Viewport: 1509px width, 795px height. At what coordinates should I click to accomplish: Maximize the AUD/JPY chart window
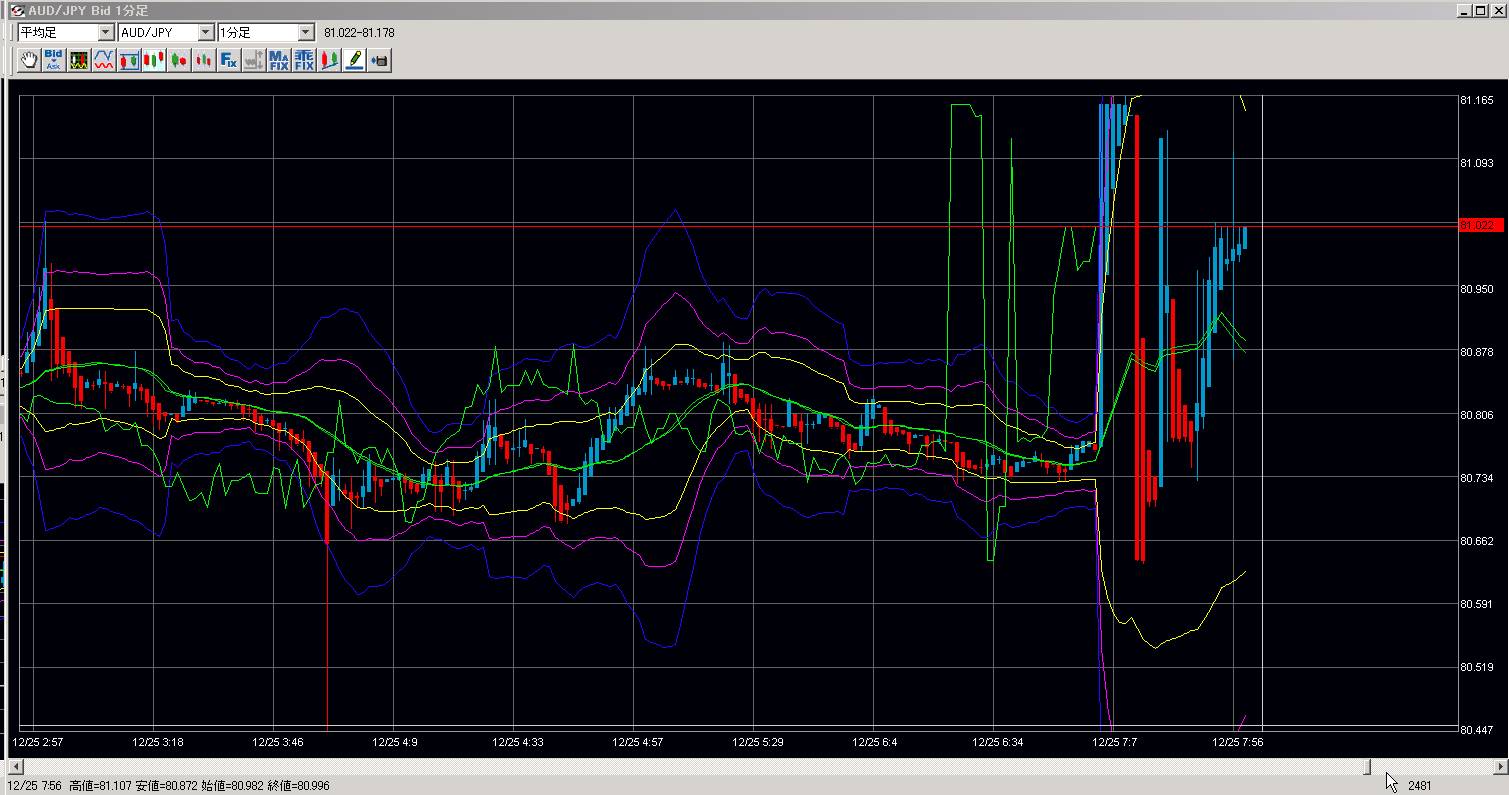coord(1479,10)
